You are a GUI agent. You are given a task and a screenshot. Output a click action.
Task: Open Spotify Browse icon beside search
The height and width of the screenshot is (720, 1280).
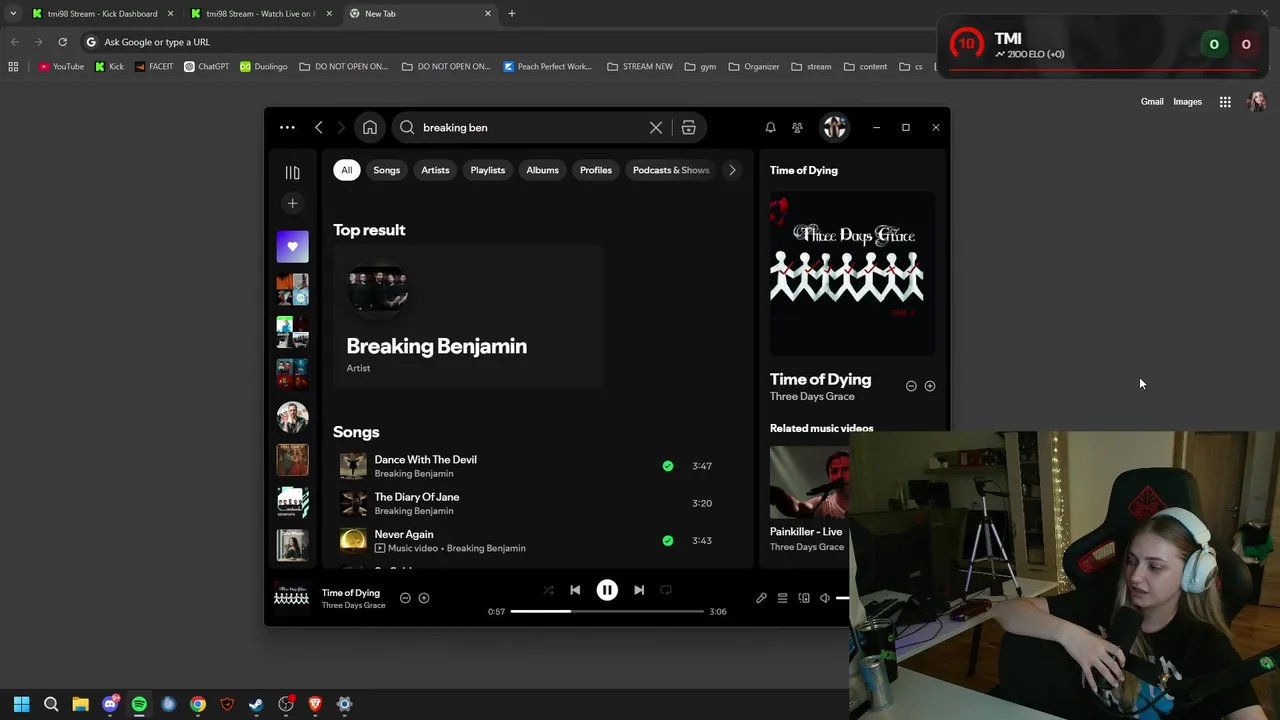tap(688, 127)
